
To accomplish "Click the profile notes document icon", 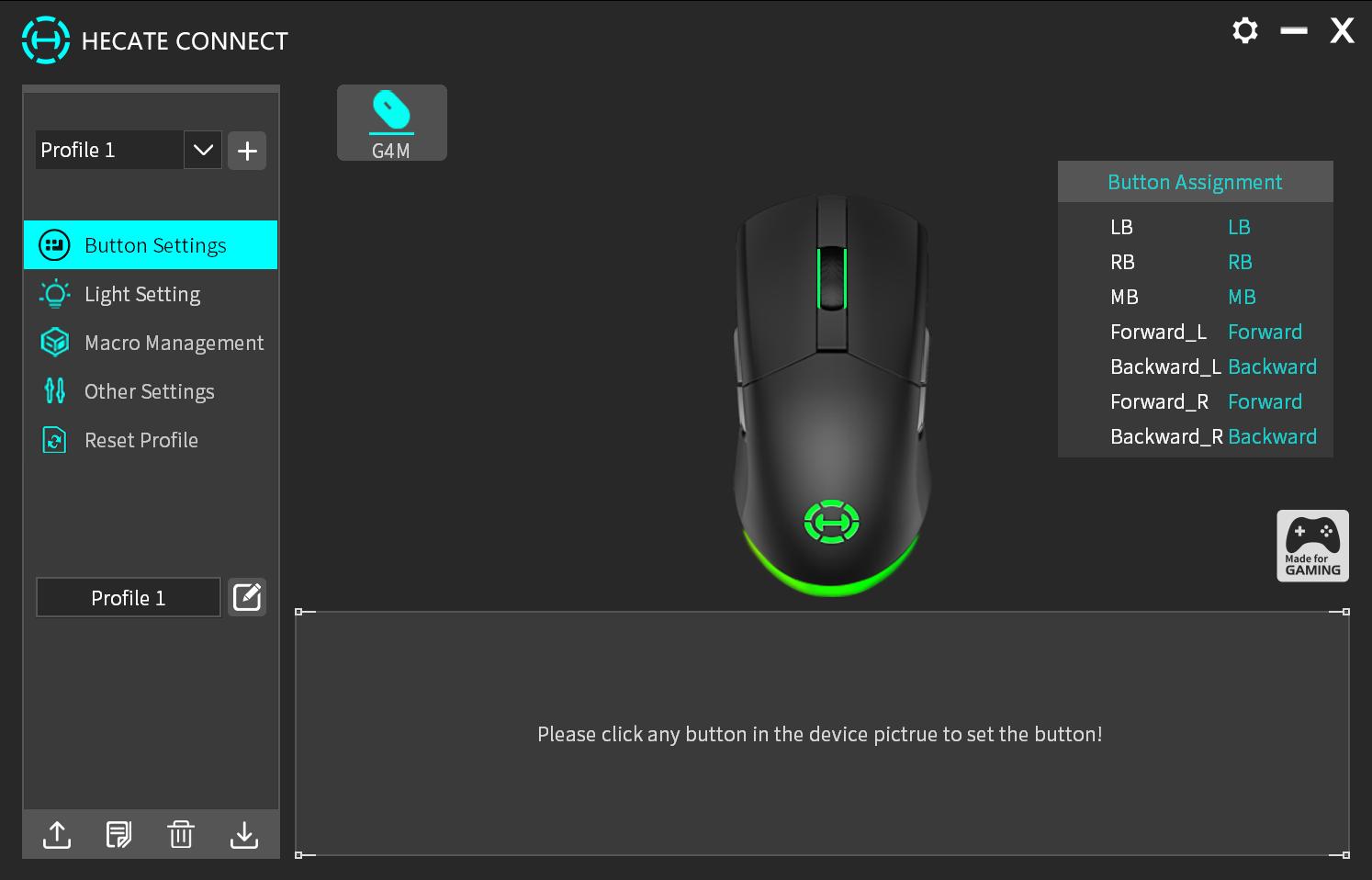I will 118,834.
